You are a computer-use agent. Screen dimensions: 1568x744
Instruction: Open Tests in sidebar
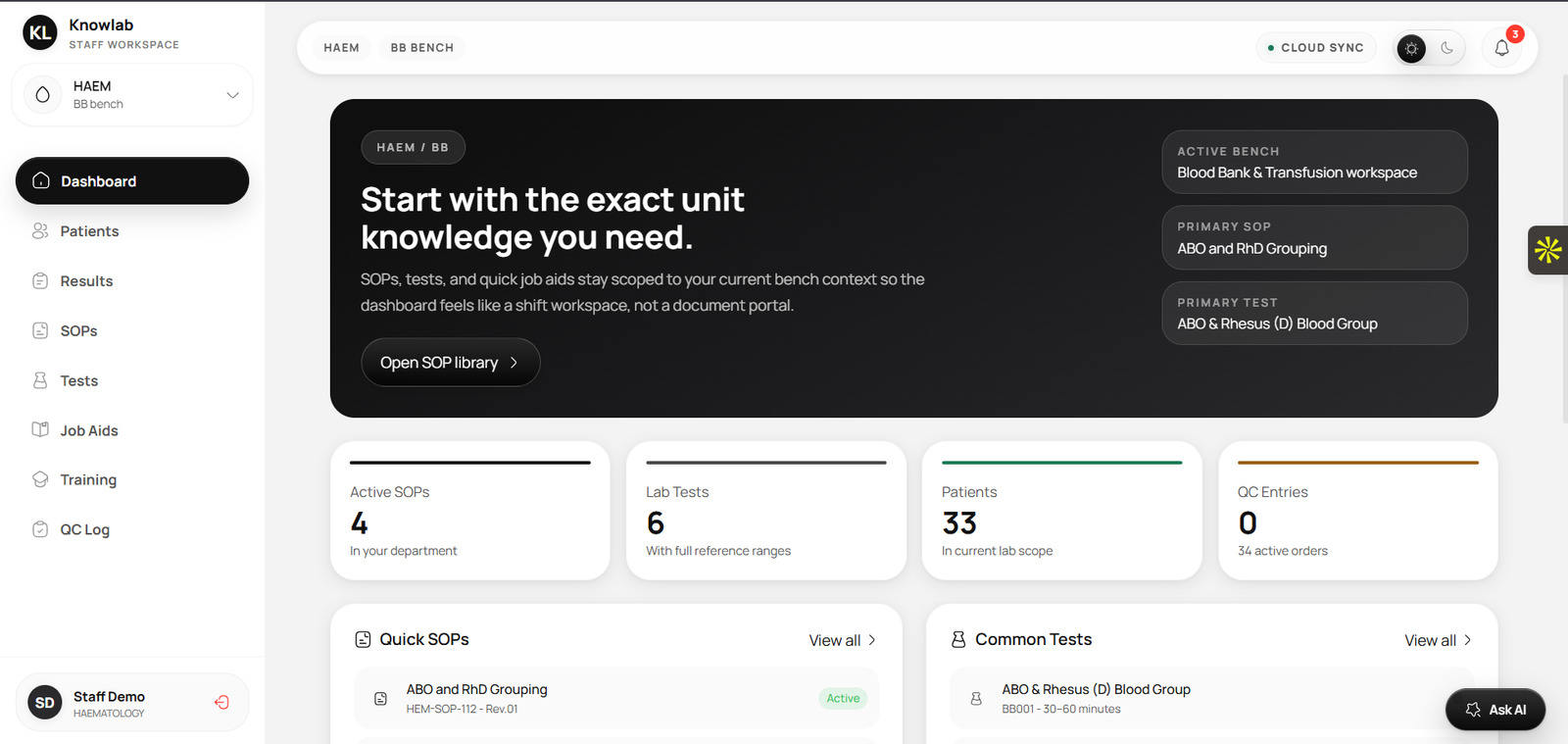coord(132,380)
